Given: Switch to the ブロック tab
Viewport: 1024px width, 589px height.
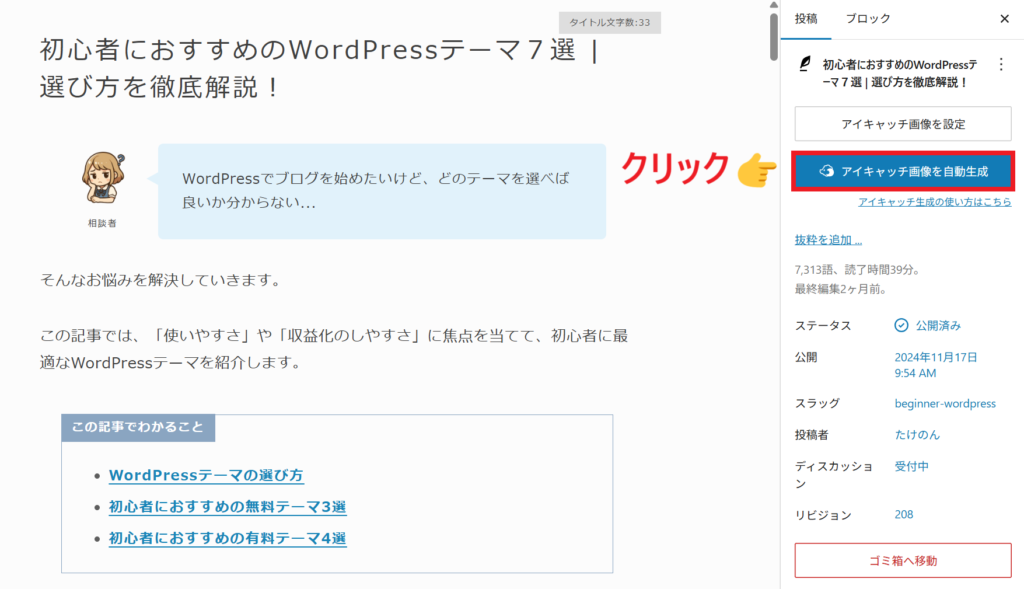Looking at the screenshot, I should (x=868, y=19).
